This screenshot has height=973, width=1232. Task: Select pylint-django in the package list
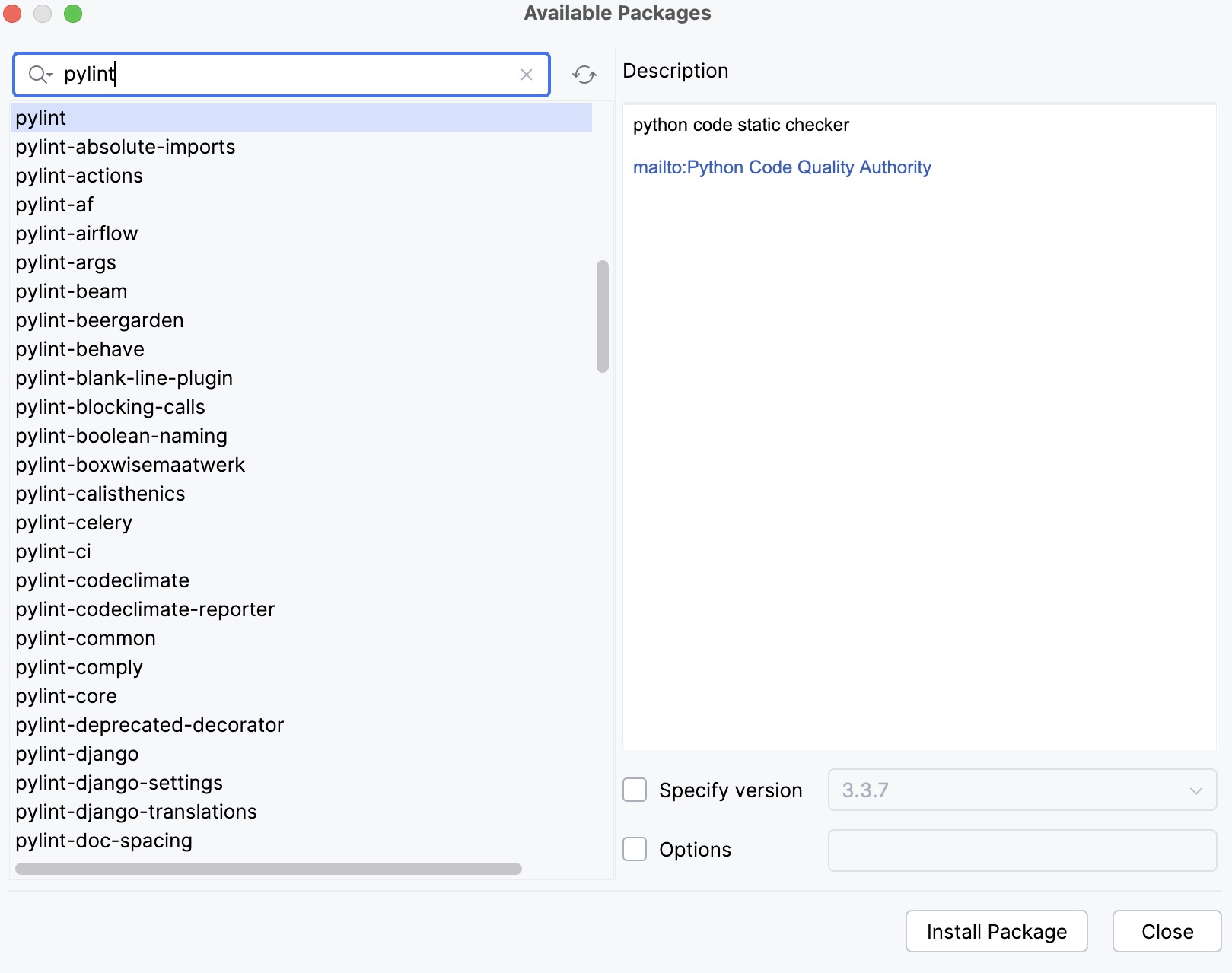pyautogui.click(x=78, y=754)
